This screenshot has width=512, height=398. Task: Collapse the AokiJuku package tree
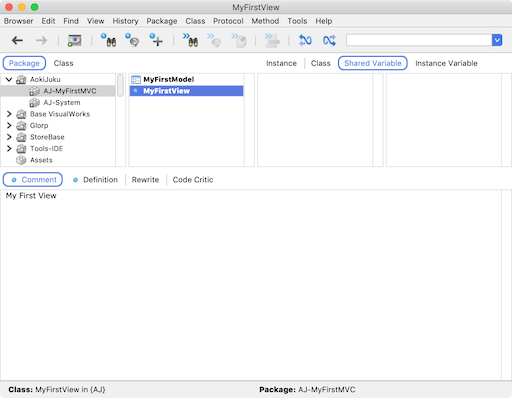click(9, 79)
